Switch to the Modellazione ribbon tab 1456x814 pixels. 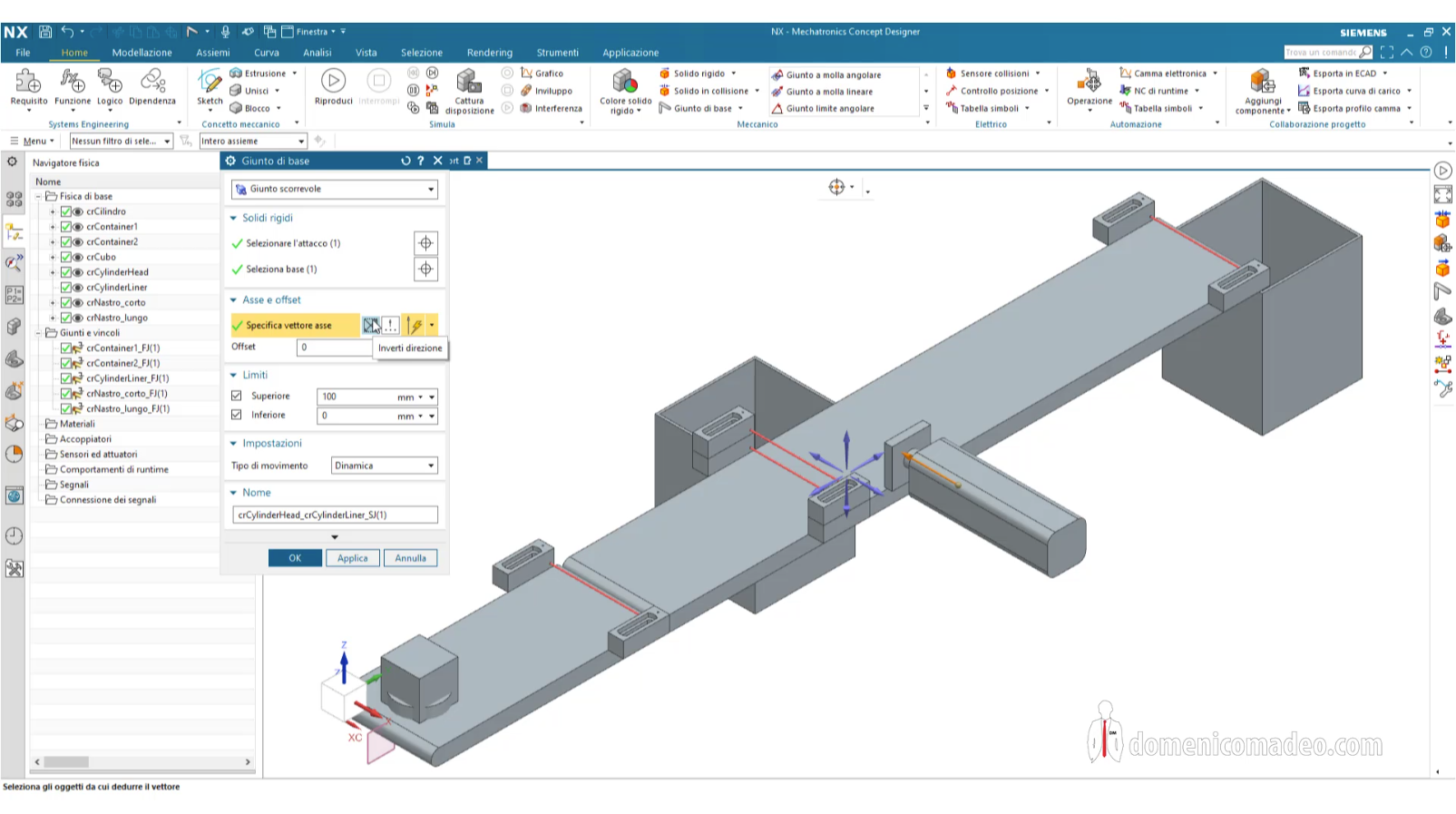142,53
